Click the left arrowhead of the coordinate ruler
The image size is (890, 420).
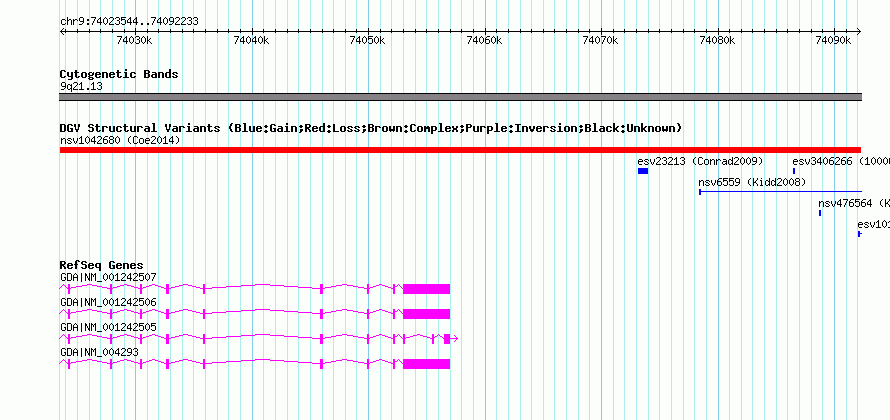click(62, 31)
